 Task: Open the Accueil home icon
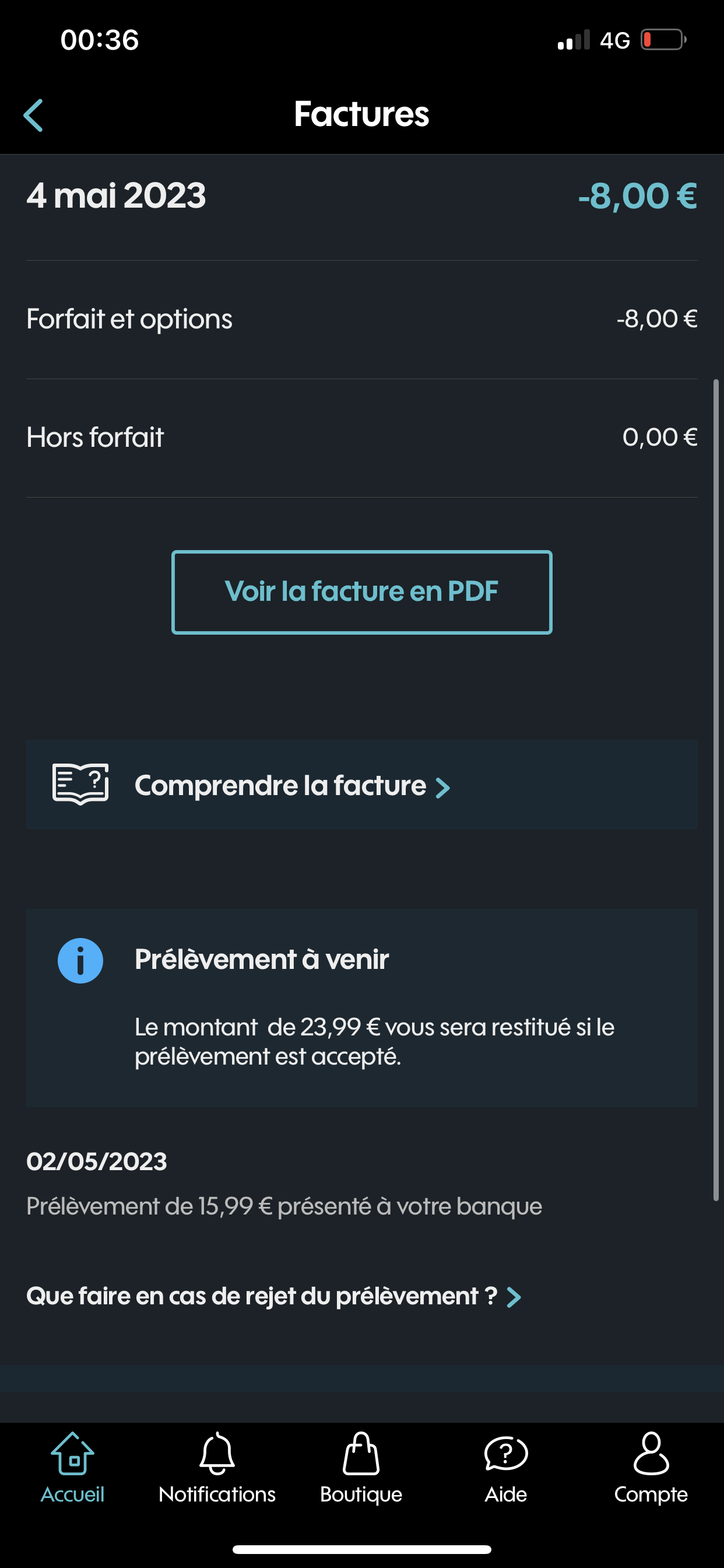(72, 1454)
